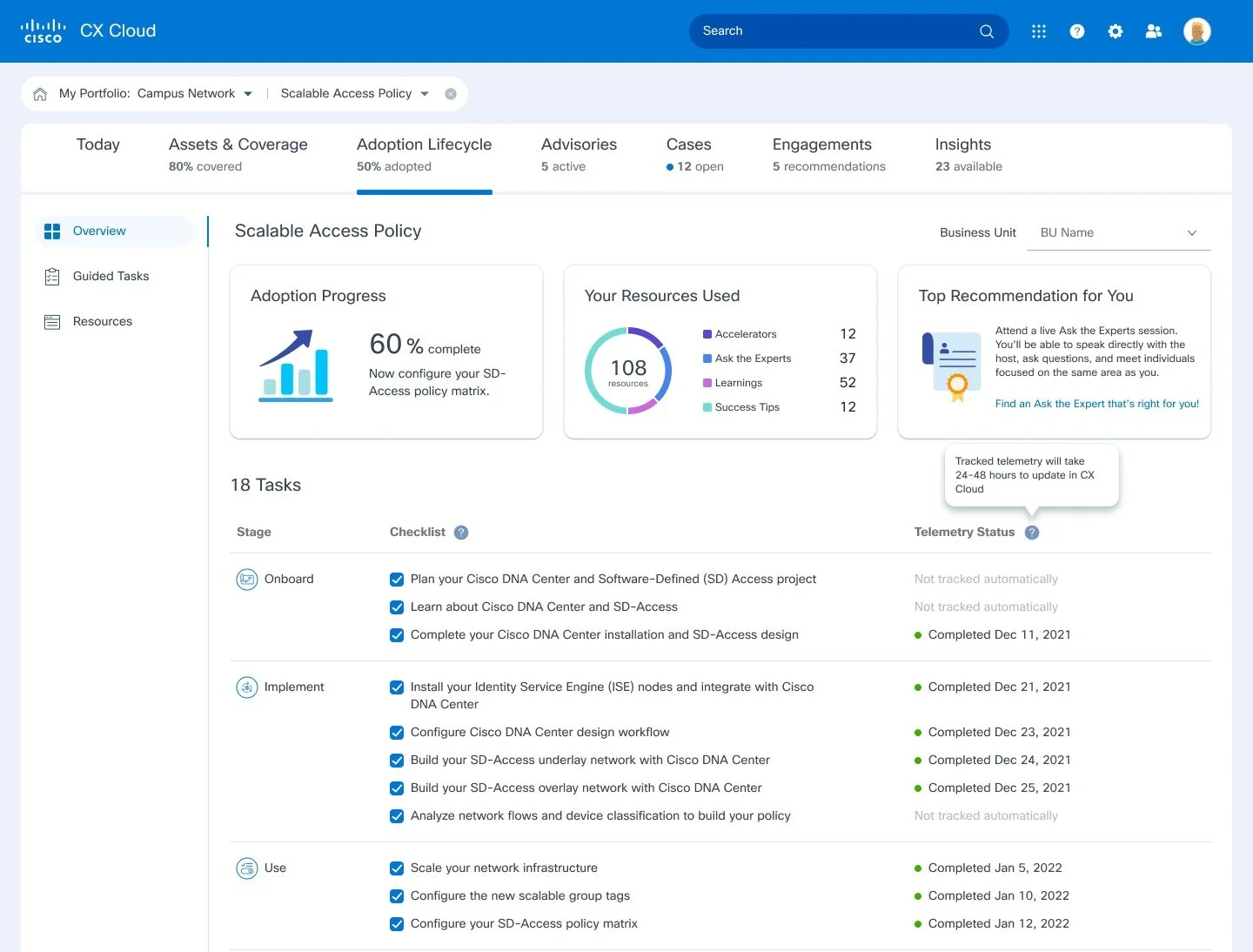1253x952 pixels.
Task: Select the Adoption Lifecycle tab
Action: pyautogui.click(x=425, y=154)
